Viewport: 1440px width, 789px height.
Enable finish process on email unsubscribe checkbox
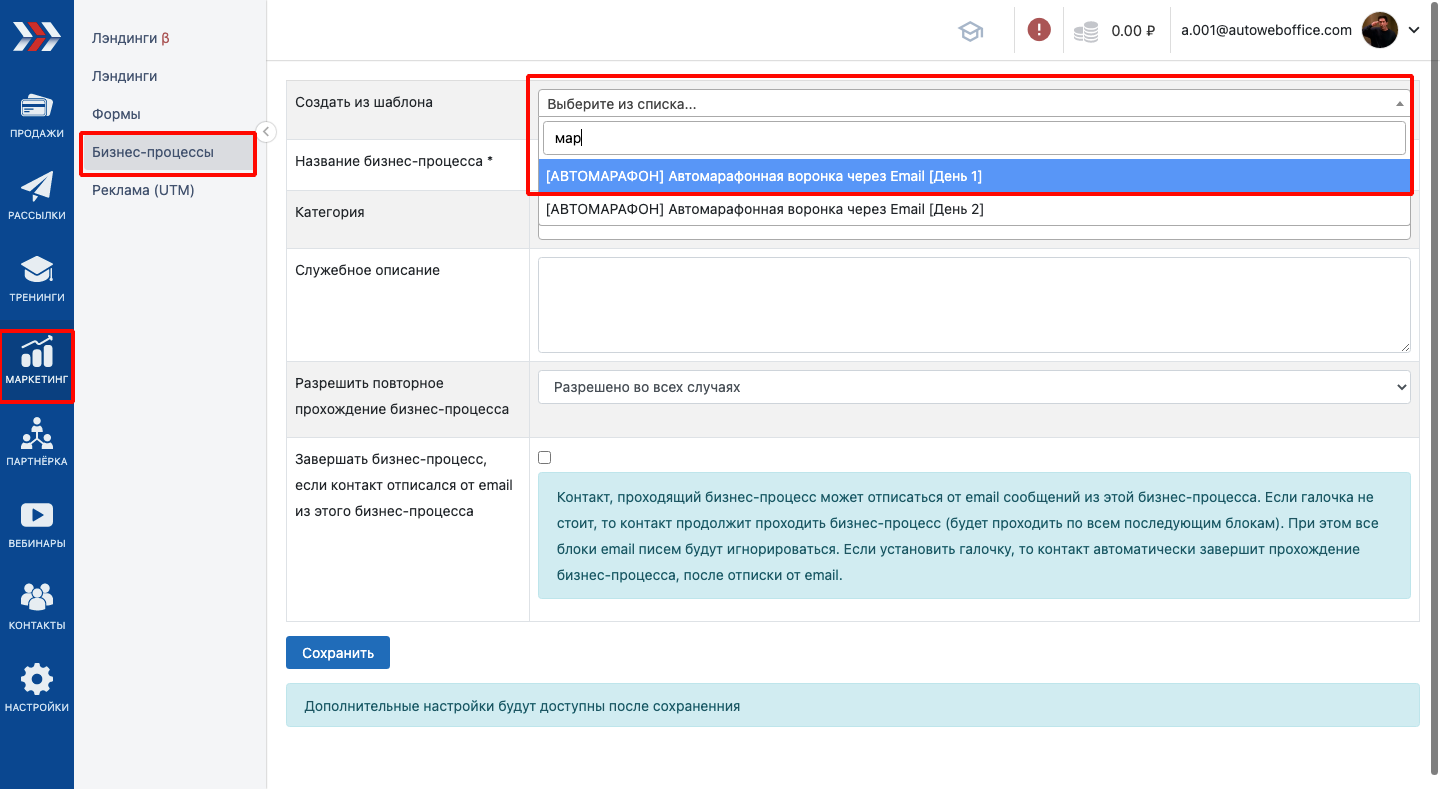click(545, 458)
